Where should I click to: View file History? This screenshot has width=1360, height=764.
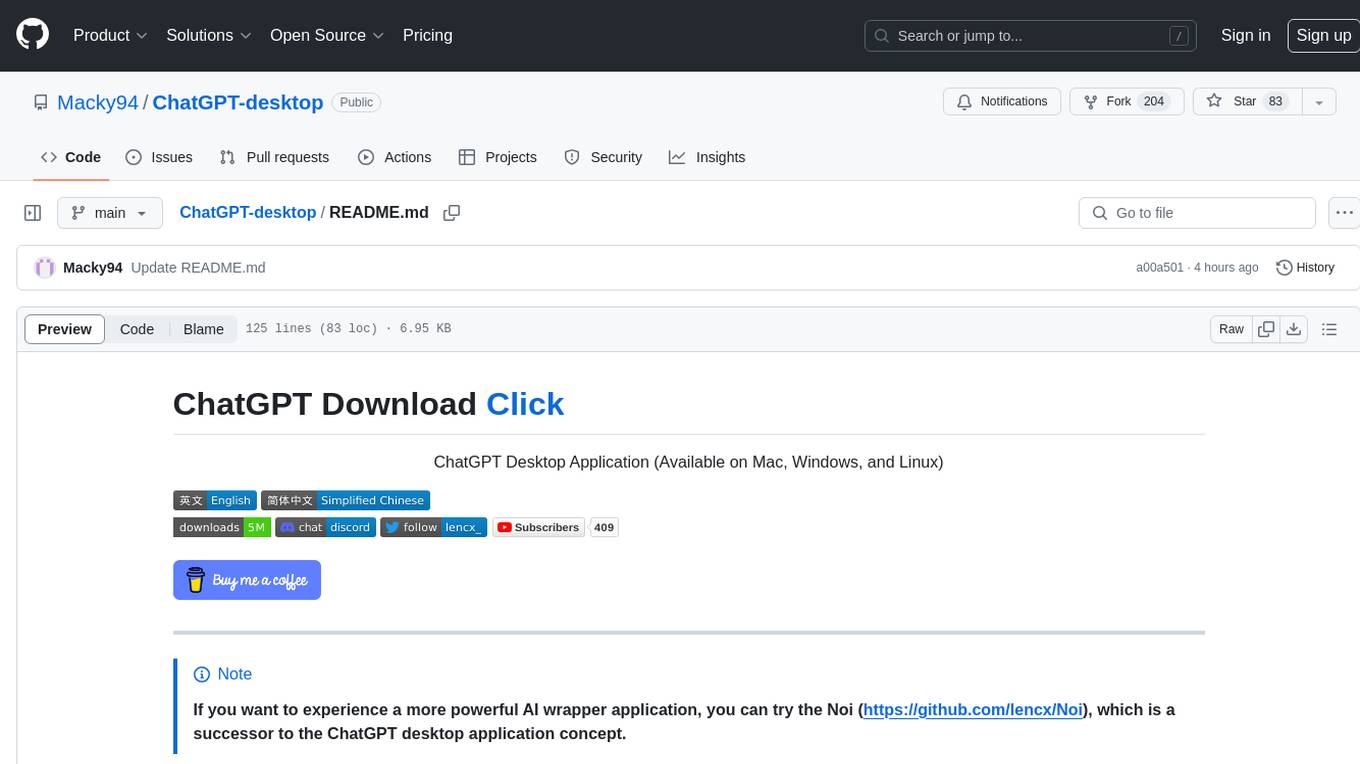pos(1305,267)
